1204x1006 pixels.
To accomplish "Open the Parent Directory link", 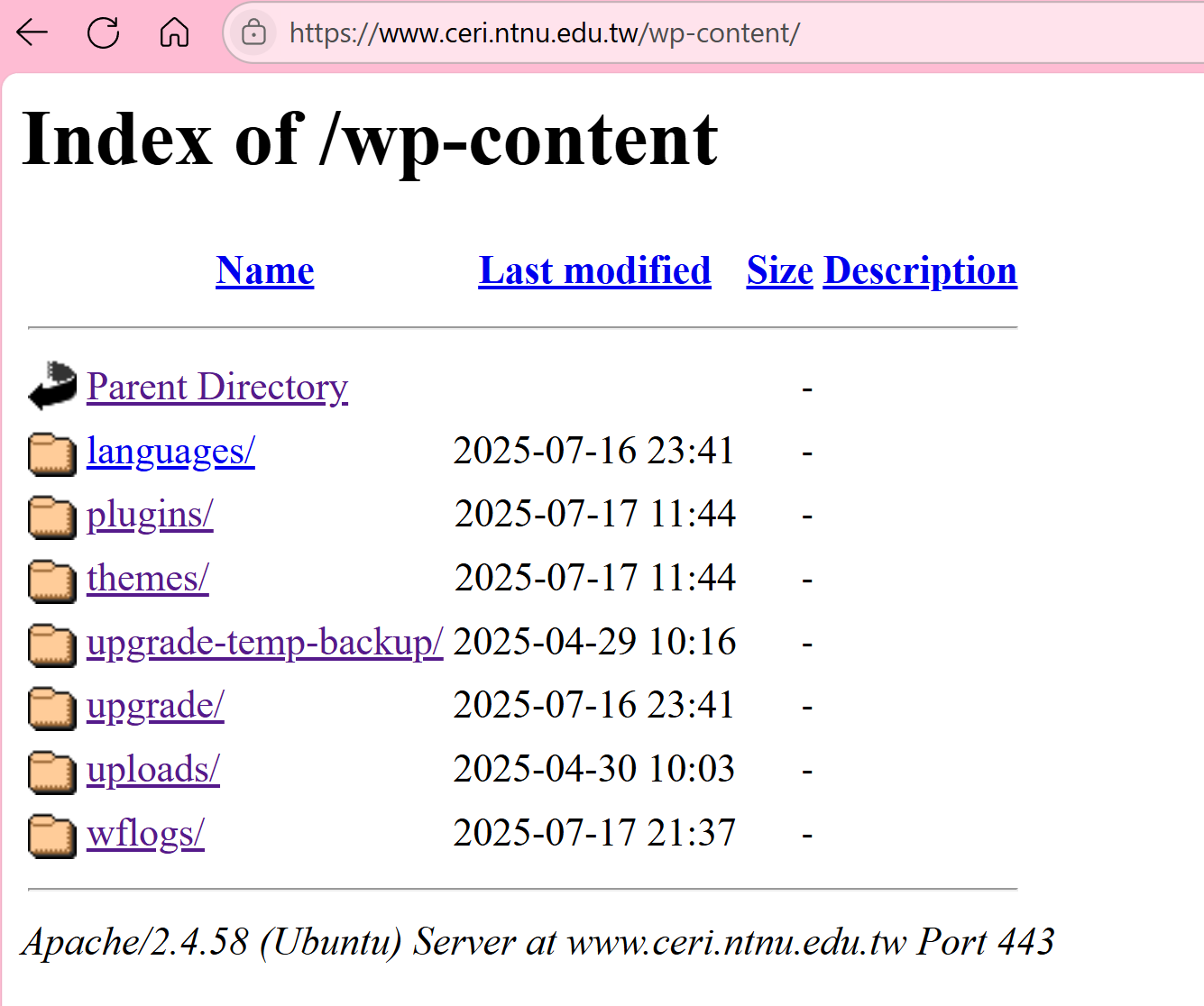I will click(x=217, y=388).
